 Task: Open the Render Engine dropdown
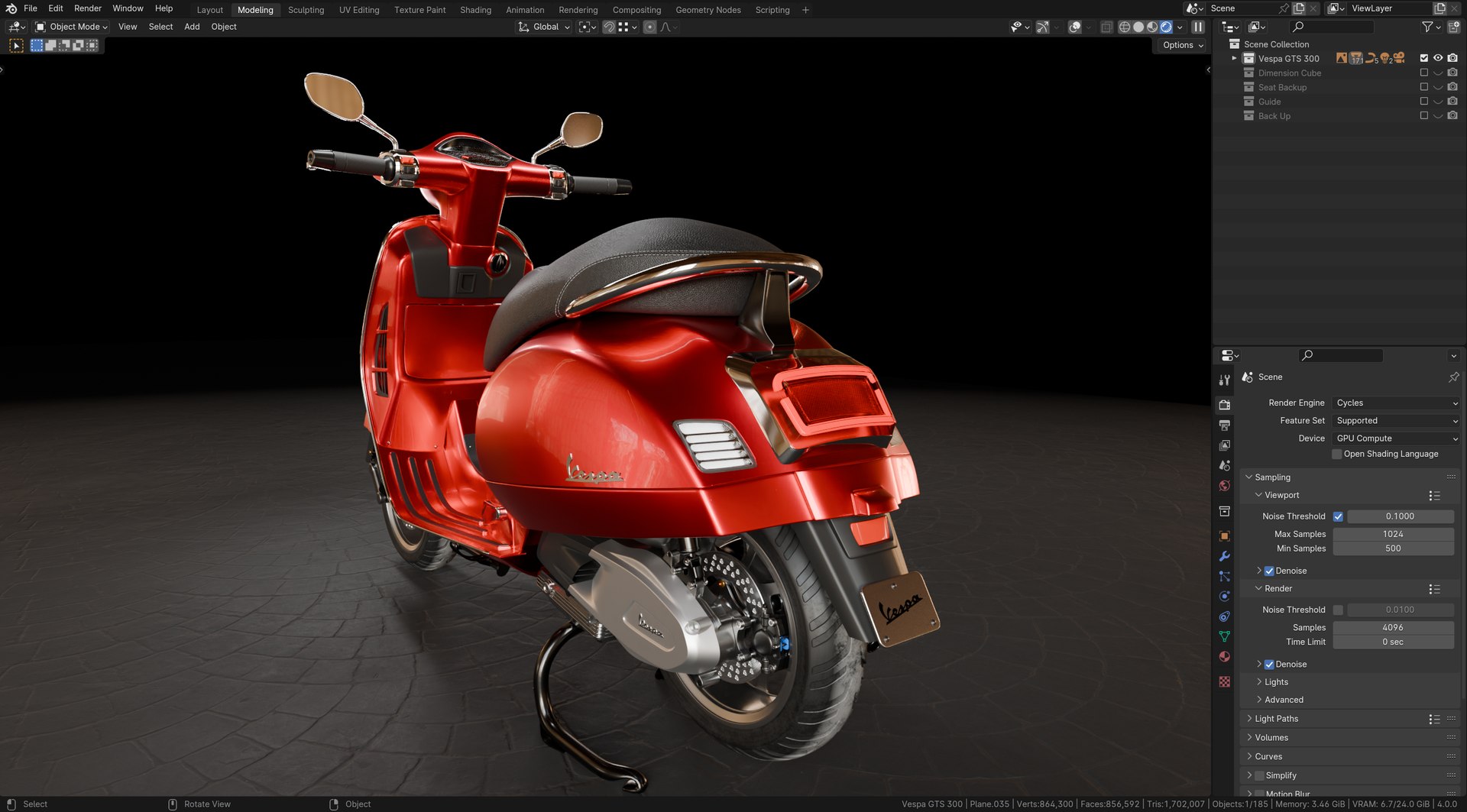pyautogui.click(x=1396, y=403)
